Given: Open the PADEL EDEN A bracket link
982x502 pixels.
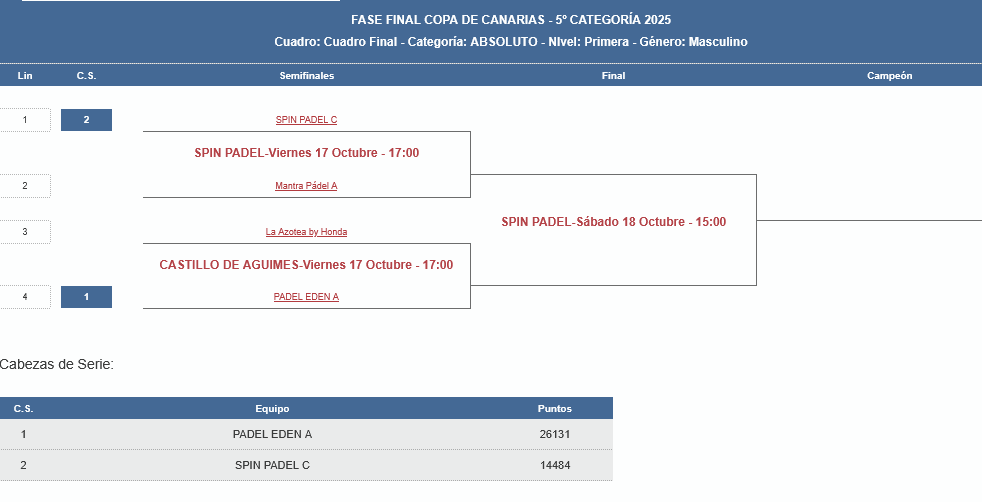Looking at the screenshot, I should (306, 297).
